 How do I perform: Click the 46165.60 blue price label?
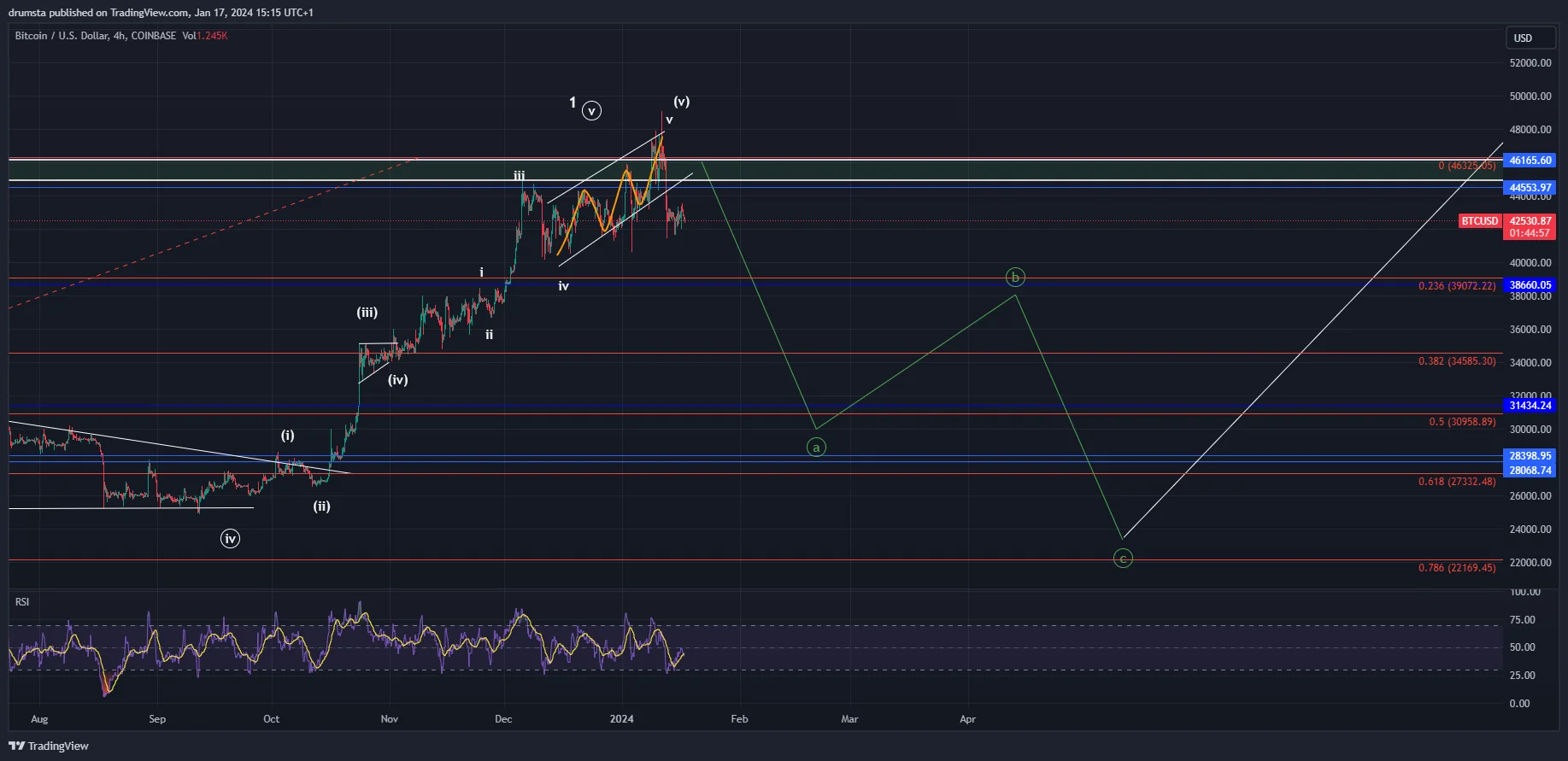pos(1530,161)
